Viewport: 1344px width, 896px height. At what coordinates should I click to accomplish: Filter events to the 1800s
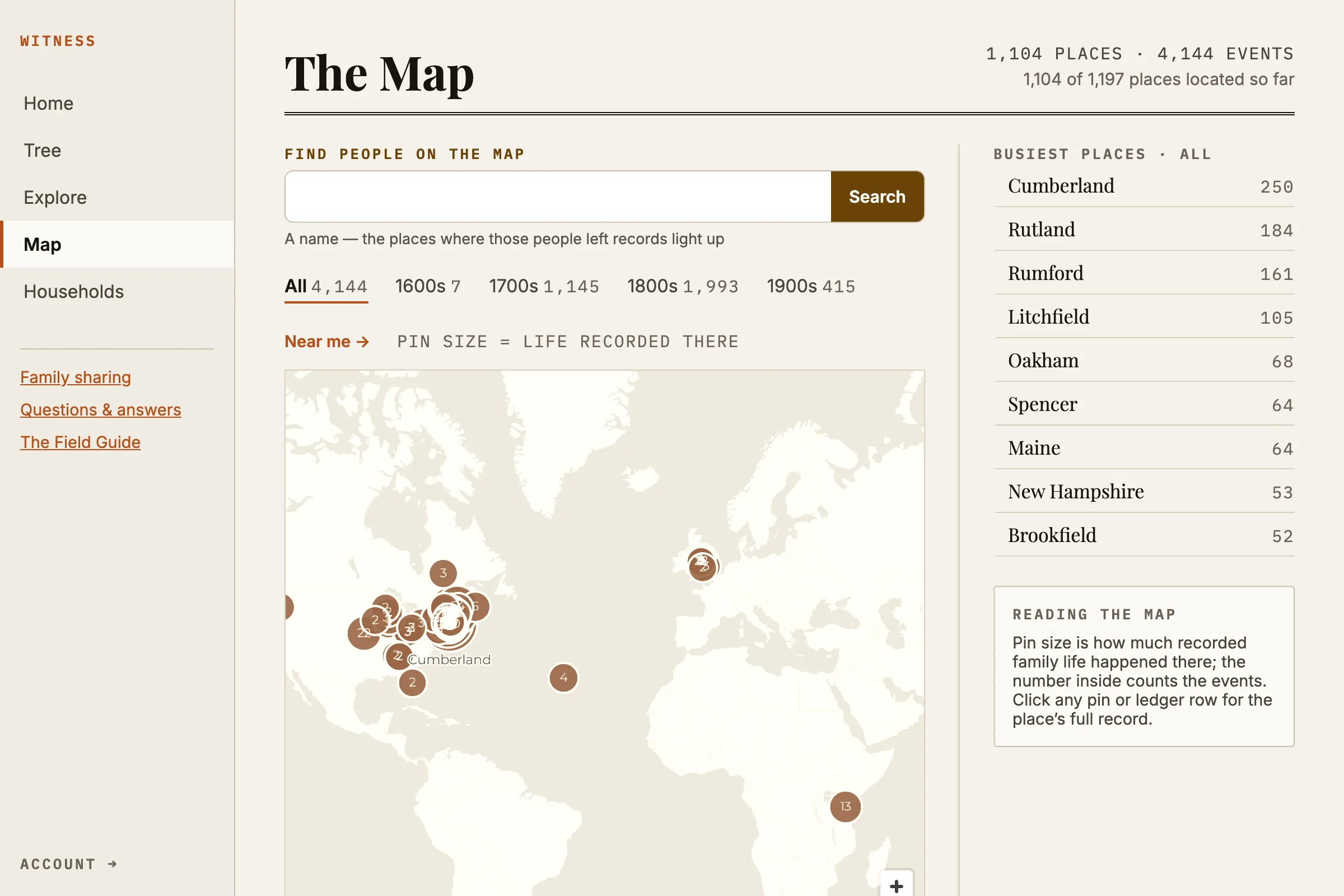pyautogui.click(x=683, y=286)
